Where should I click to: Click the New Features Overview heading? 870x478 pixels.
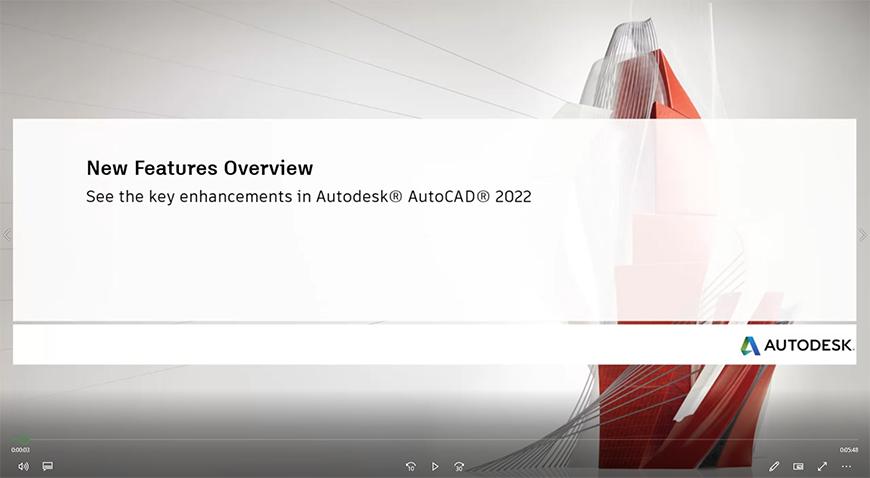pyautogui.click(x=200, y=168)
